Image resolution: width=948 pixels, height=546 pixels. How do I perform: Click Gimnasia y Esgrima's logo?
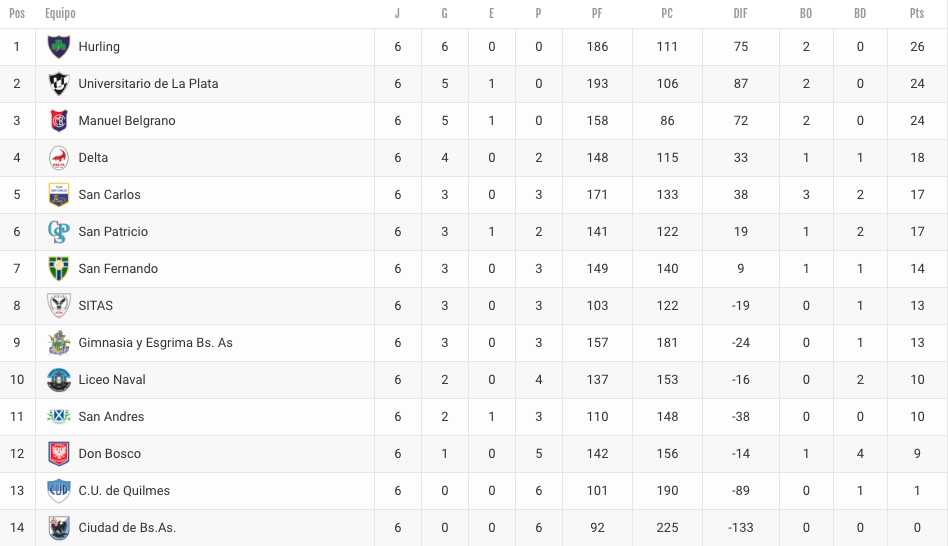coord(59,342)
